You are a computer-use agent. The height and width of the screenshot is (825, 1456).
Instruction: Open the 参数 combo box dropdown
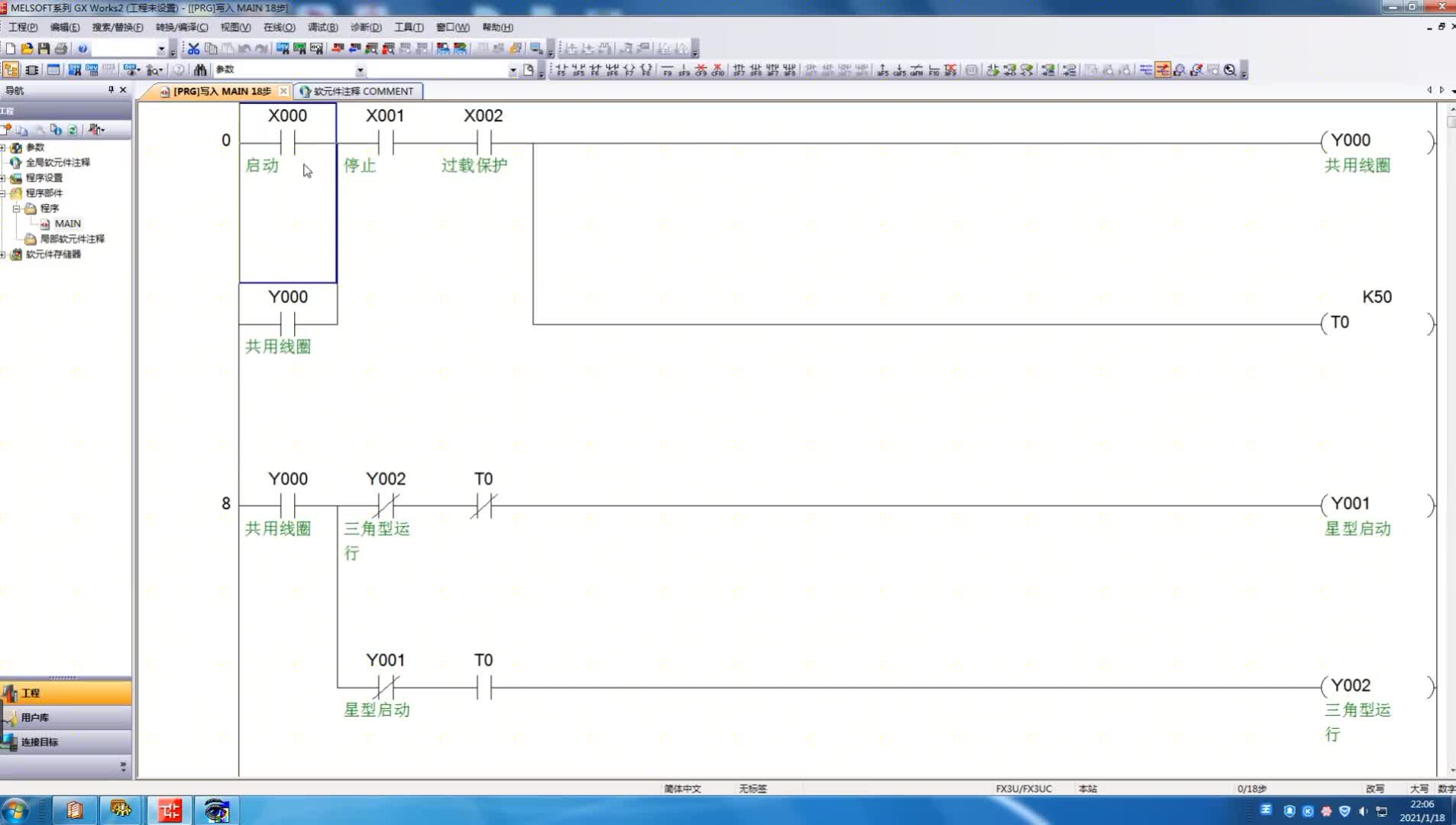tap(360, 70)
